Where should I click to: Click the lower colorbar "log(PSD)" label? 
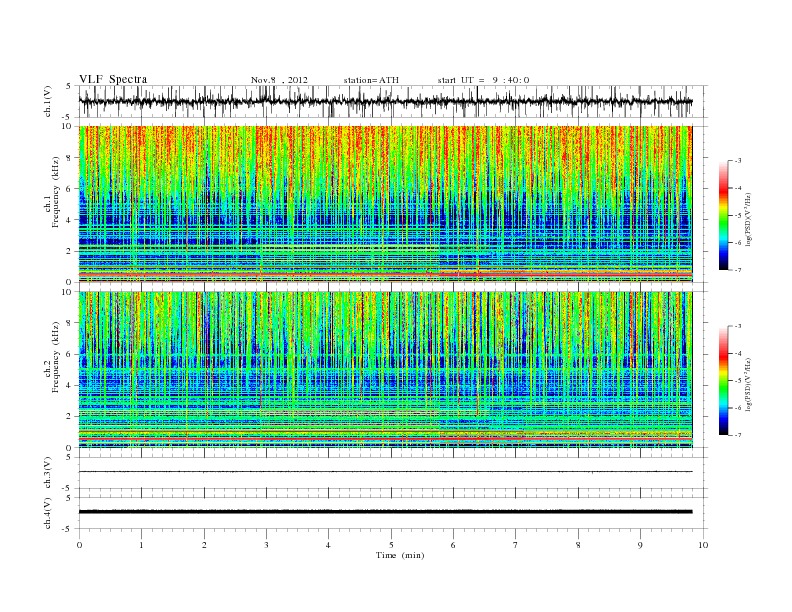(747, 384)
